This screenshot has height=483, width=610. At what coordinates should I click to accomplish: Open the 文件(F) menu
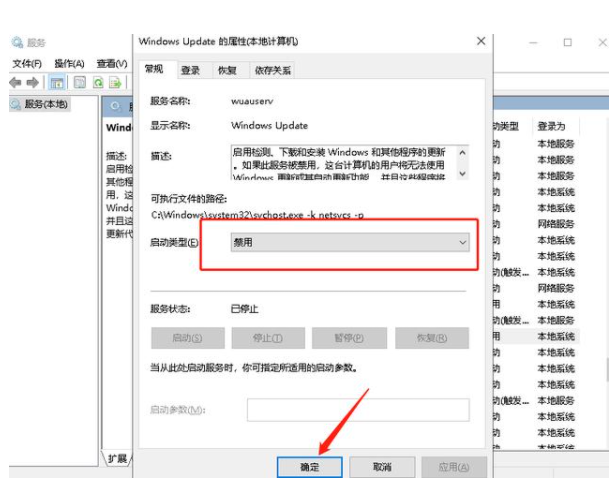tap(27, 63)
